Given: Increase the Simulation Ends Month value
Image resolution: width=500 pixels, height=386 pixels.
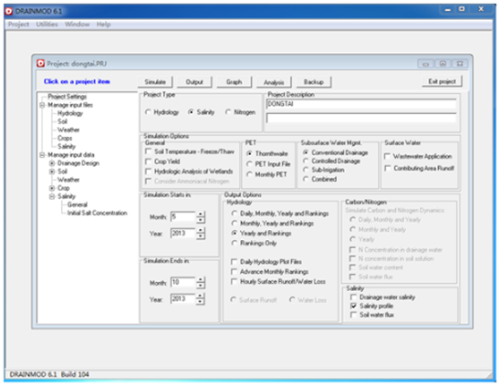Looking at the screenshot, I should coord(200,280).
